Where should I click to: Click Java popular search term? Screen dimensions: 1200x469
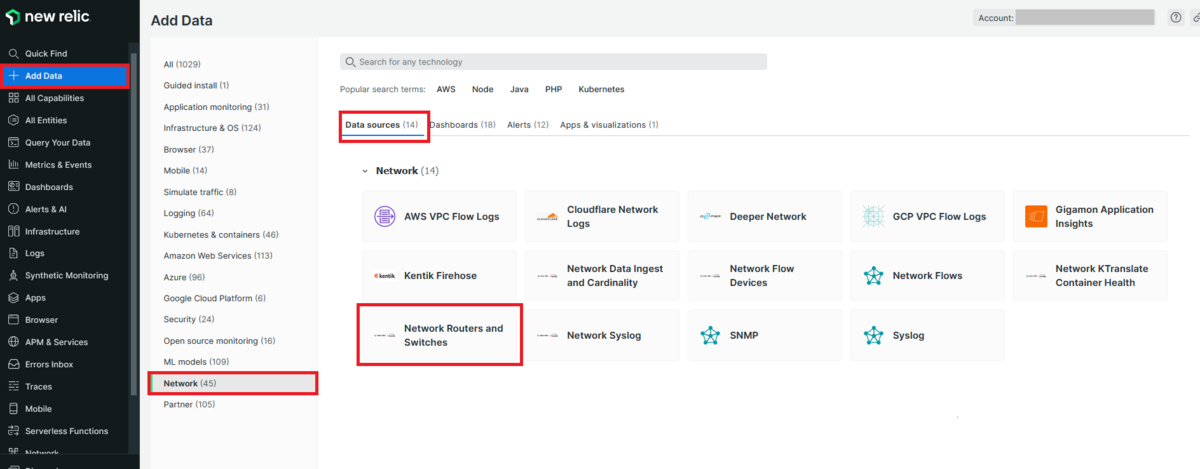coord(519,89)
